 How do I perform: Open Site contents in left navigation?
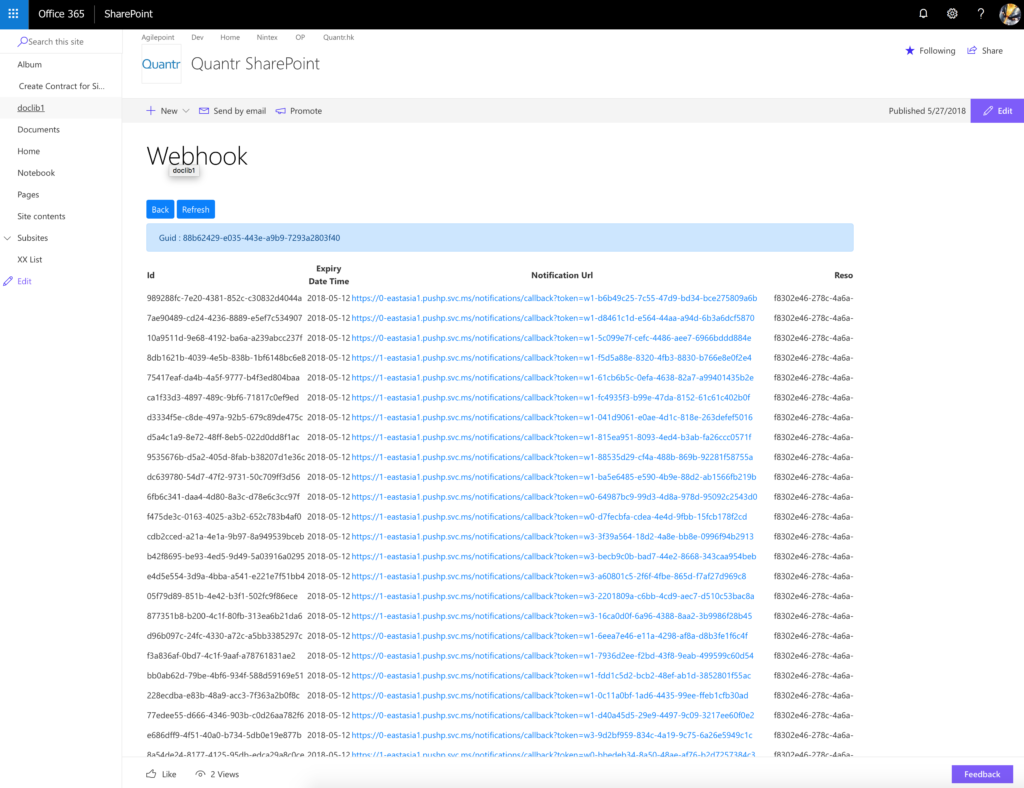(x=41, y=216)
